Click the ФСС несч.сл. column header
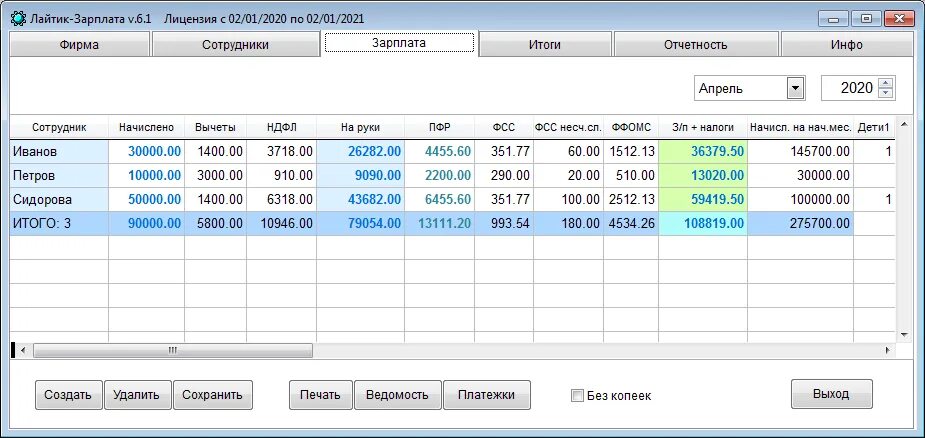 tap(568, 127)
